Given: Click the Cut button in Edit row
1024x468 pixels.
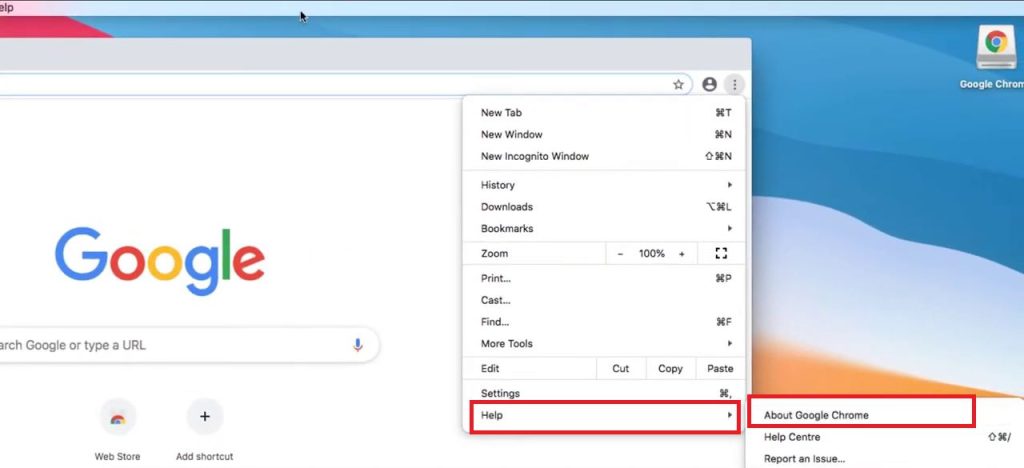Looking at the screenshot, I should coord(620,368).
